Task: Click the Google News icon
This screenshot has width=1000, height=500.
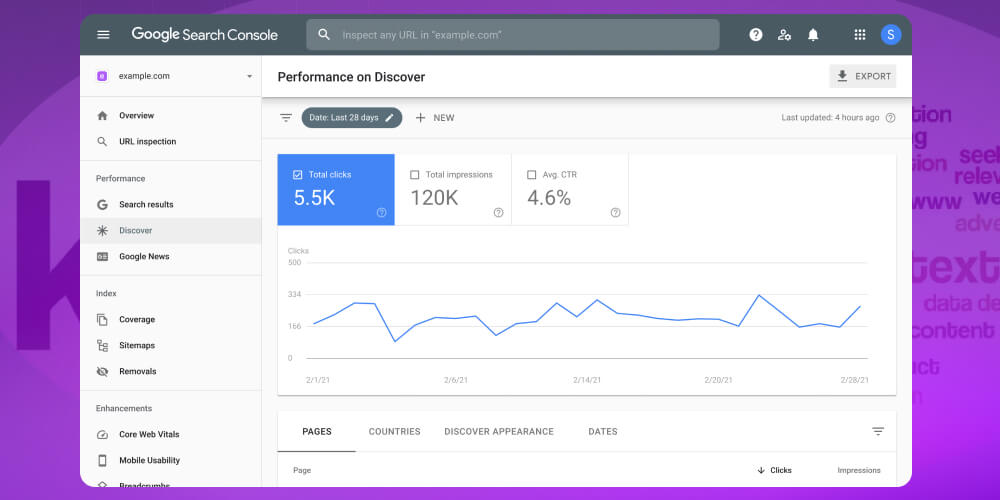Action: tap(102, 256)
